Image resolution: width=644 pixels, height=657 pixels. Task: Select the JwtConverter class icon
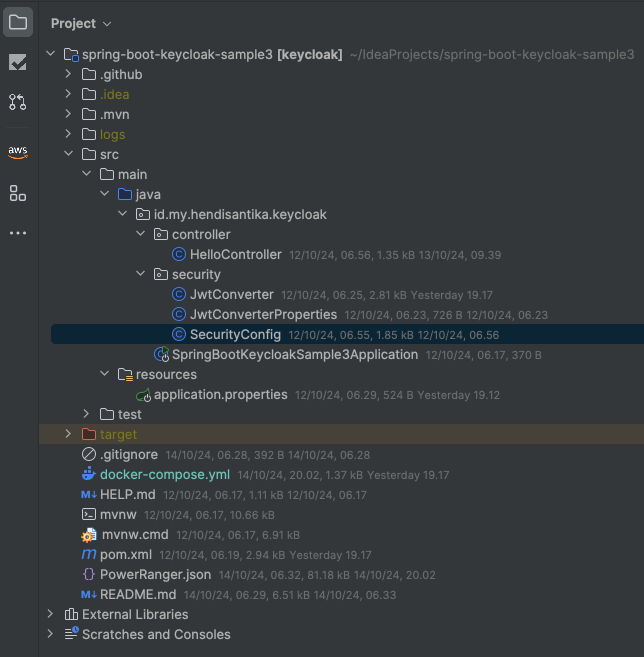[179, 294]
